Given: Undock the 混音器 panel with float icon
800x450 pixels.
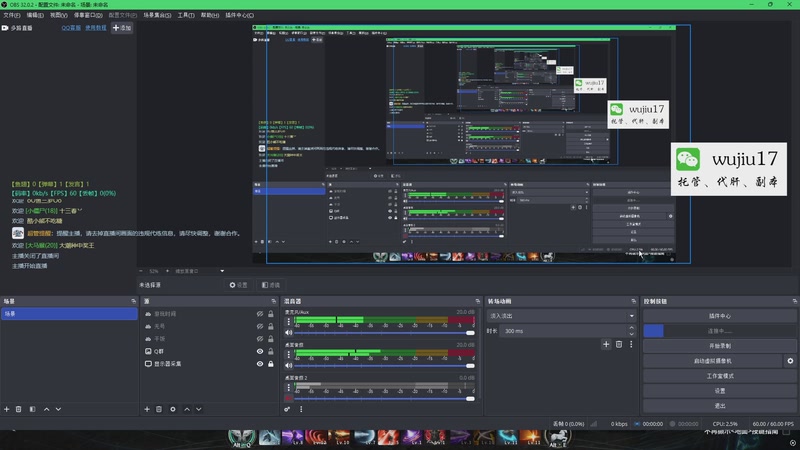Looking at the screenshot, I should pos(478,302).
